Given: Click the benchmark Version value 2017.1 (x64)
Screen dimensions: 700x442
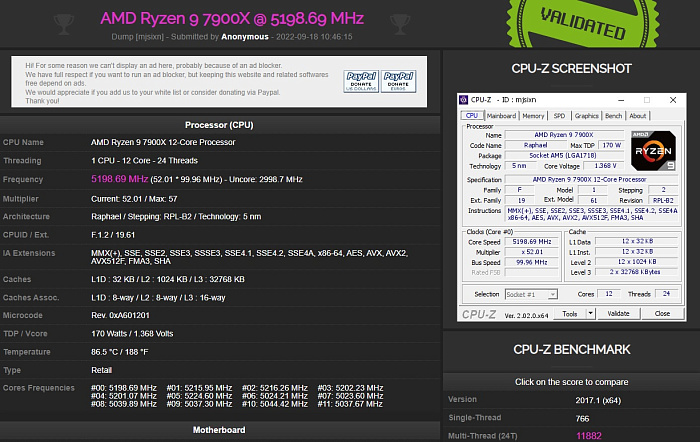Looking at the screenshot, I should click(x=598, y=400).
